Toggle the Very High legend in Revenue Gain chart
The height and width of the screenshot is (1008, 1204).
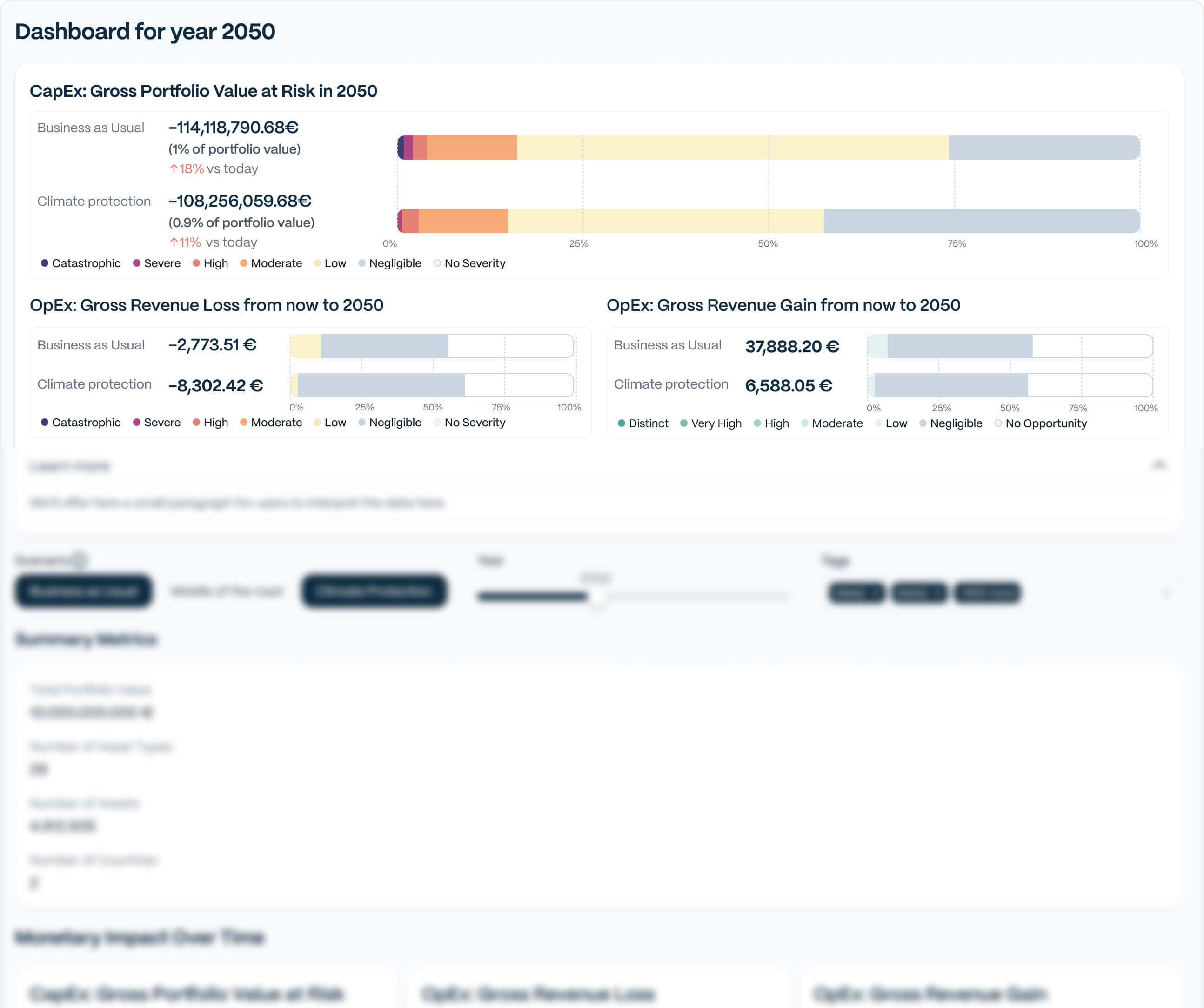coord(683,423)
